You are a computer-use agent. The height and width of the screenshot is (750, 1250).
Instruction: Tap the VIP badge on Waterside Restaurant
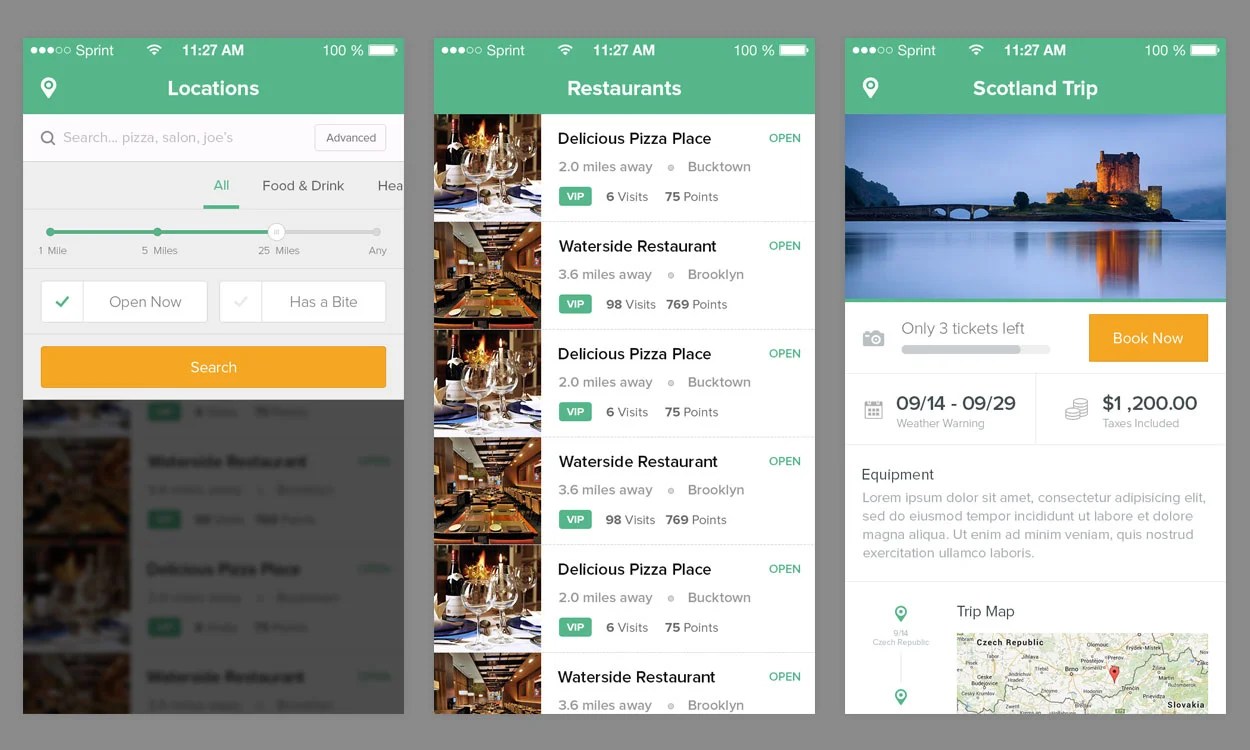coord(575,304)
